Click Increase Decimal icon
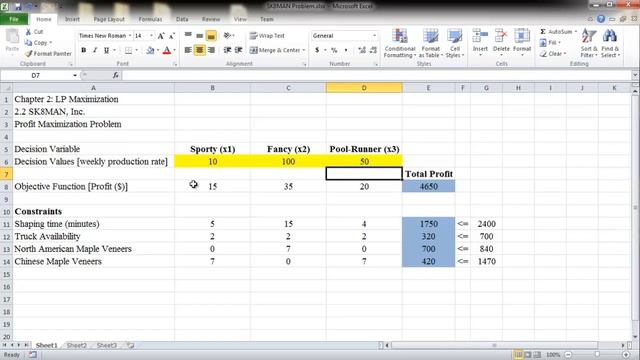Screen dimensions: 640x360 point(362,50)
